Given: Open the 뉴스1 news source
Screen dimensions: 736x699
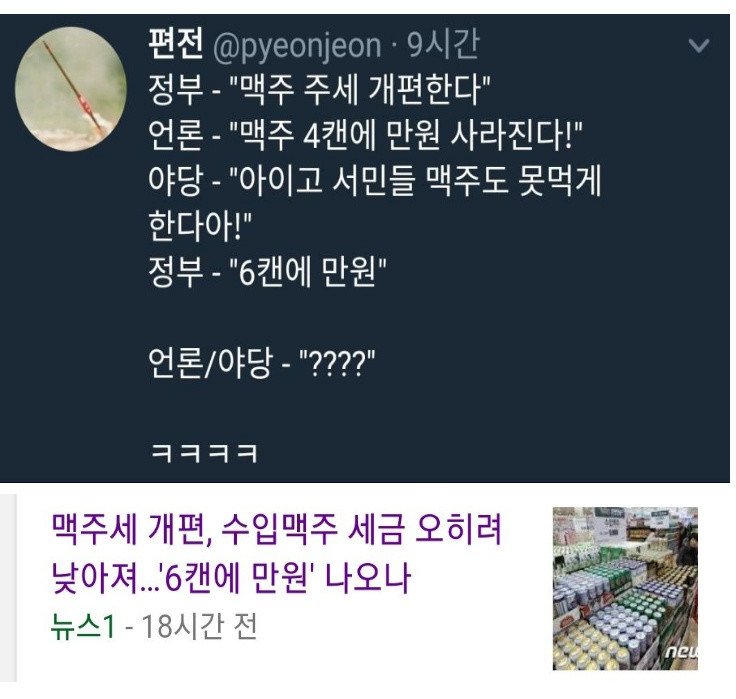Looking at the screenshot, I should [83, 627].
